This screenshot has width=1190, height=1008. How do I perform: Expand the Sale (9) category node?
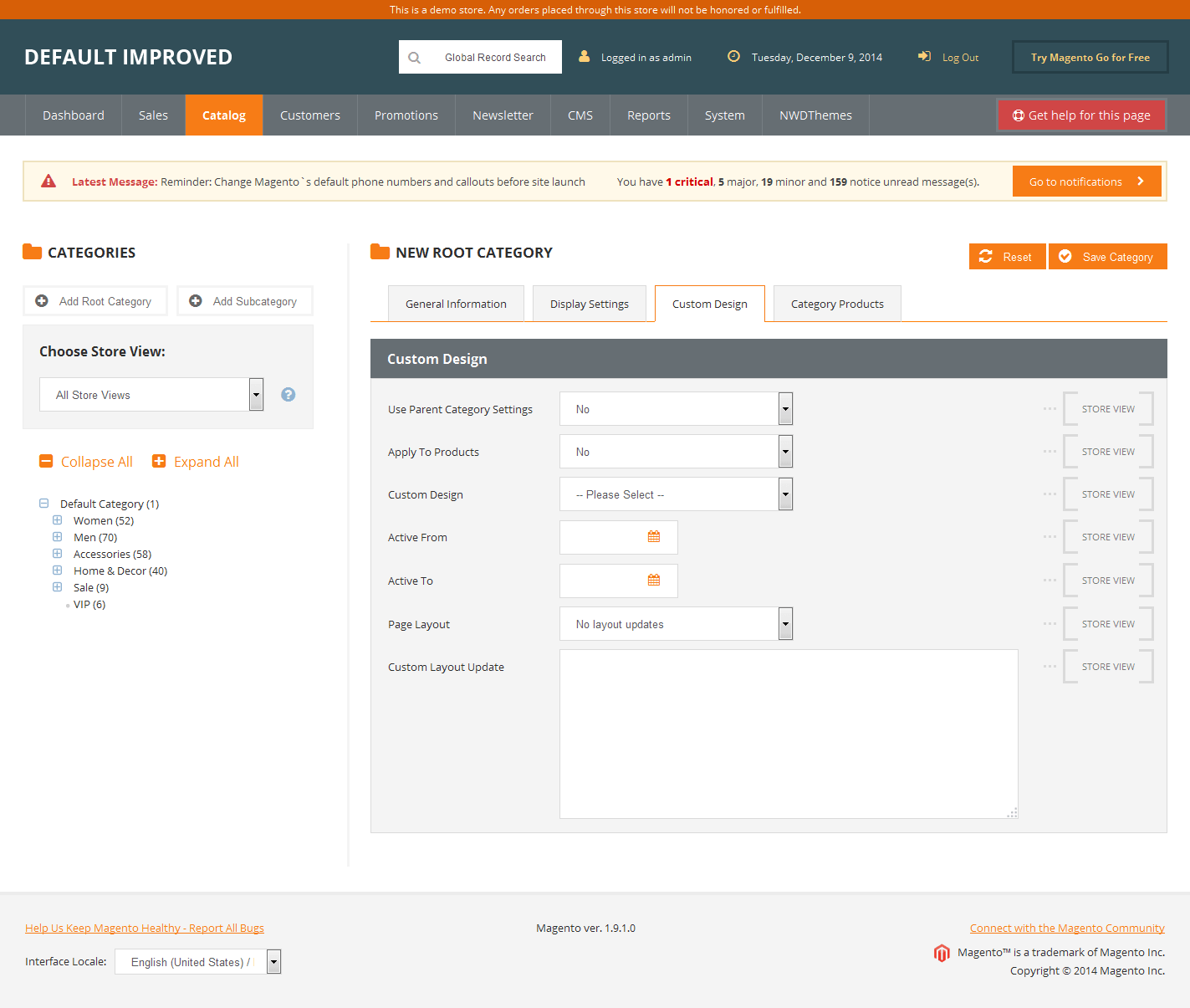pyautogui.click(x=58, y=587)
